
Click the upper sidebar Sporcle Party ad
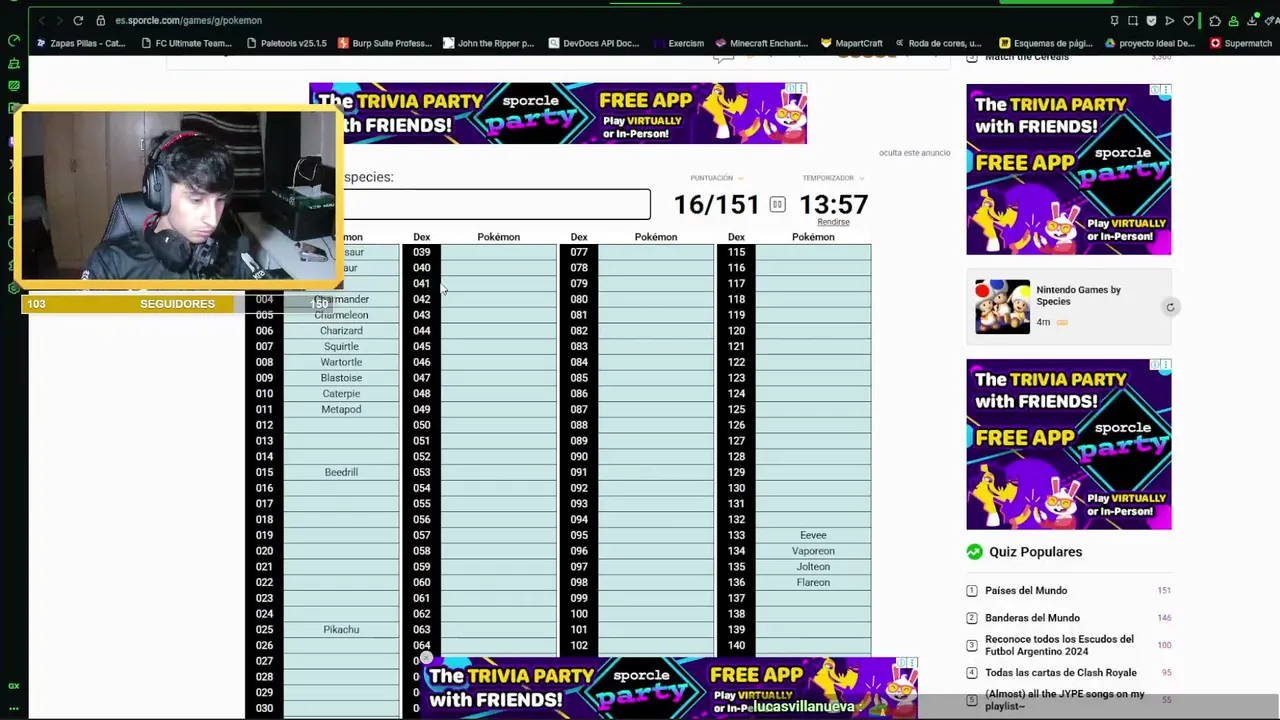[1069, 169]
